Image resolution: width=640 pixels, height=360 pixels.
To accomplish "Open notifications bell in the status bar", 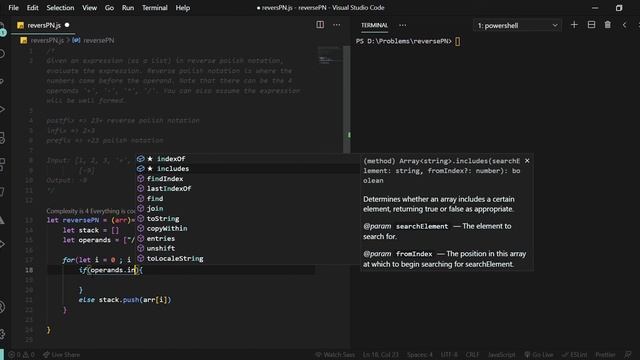I will pos(628,355).
